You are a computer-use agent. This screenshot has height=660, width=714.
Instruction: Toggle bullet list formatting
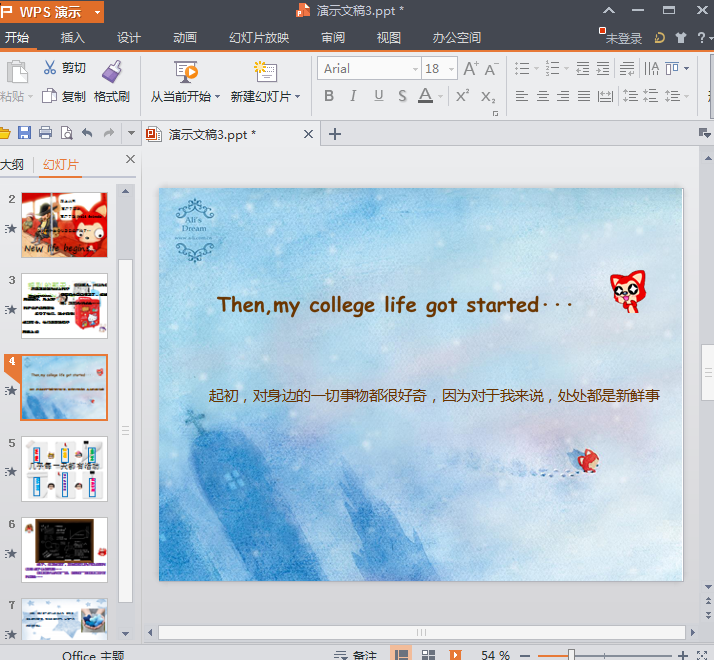[x=522, y=69]
